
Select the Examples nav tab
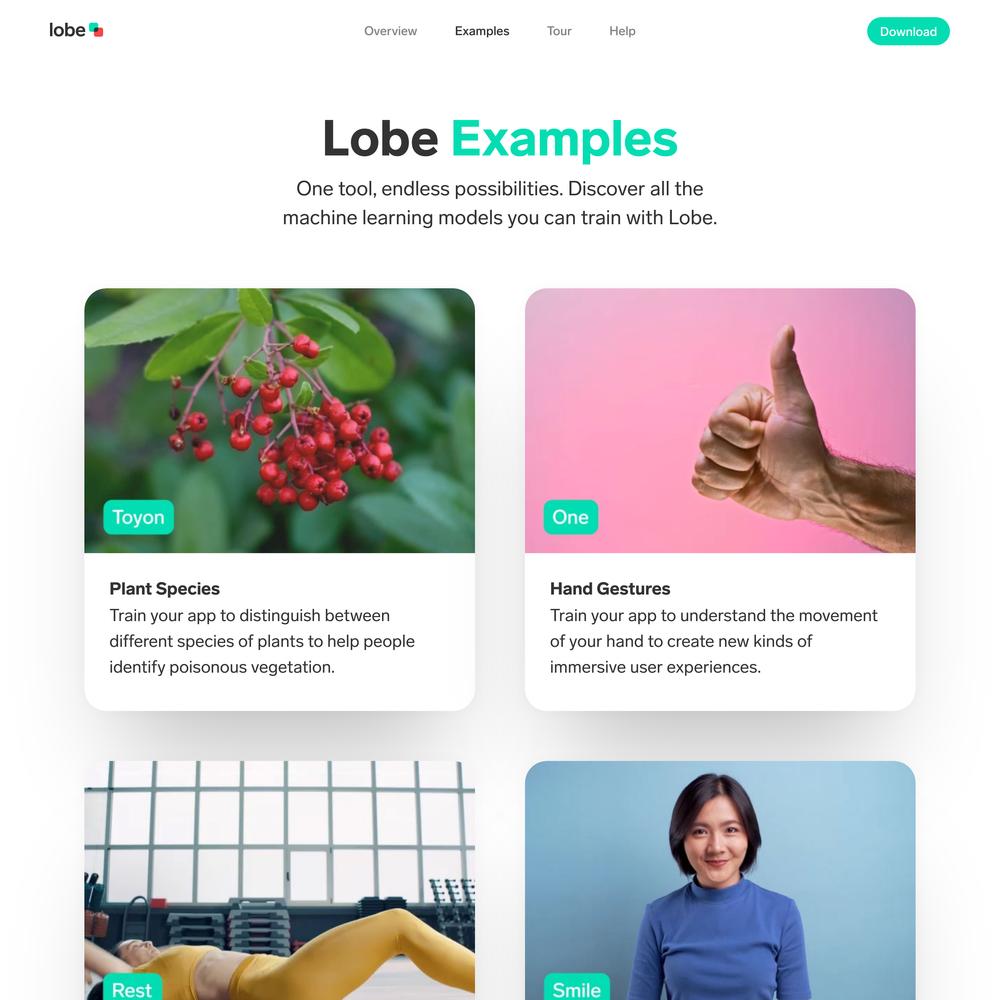(x=482, y=31)
